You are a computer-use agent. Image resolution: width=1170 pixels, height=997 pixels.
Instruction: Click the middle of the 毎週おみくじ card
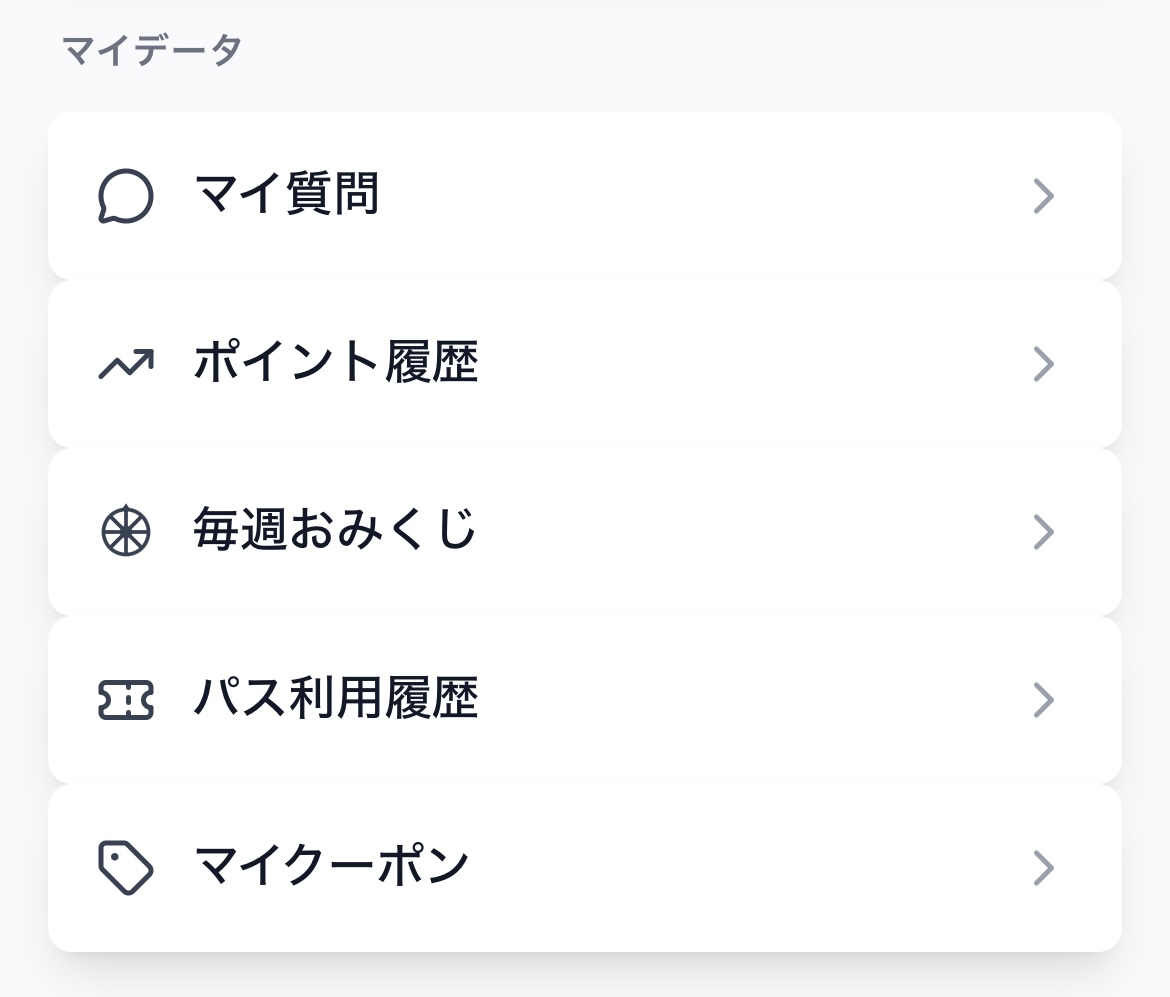585,532
